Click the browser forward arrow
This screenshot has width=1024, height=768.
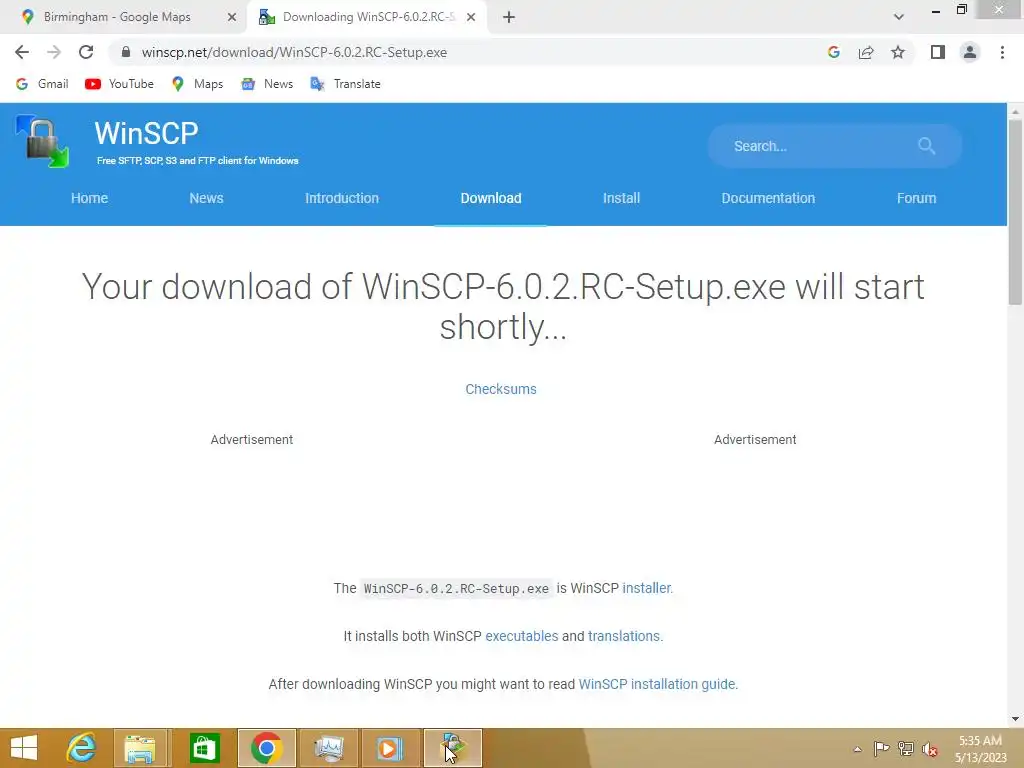pyautogui.click(x=54, y=52)
